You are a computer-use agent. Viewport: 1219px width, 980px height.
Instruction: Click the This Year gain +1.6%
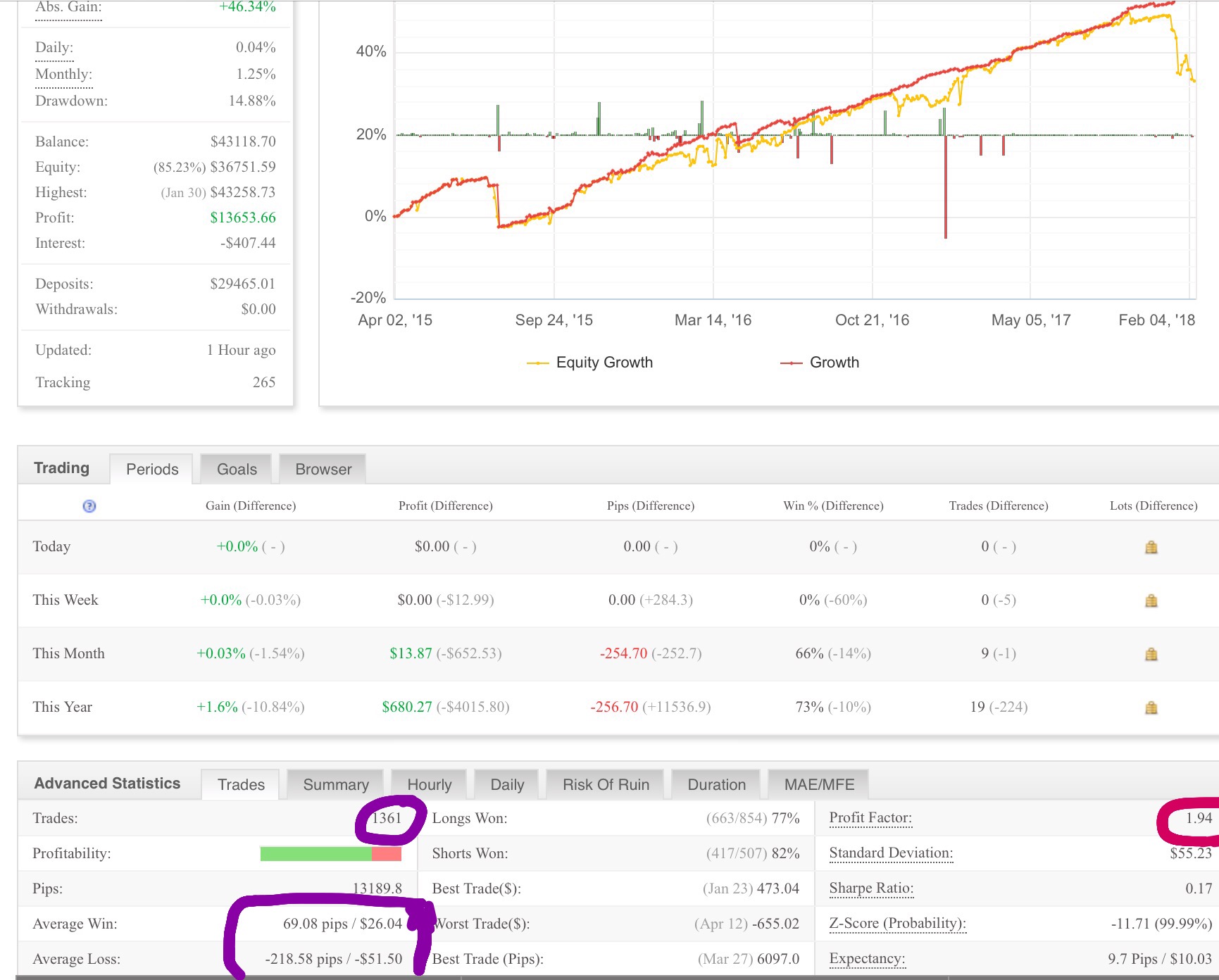click(x=217, y=707)
